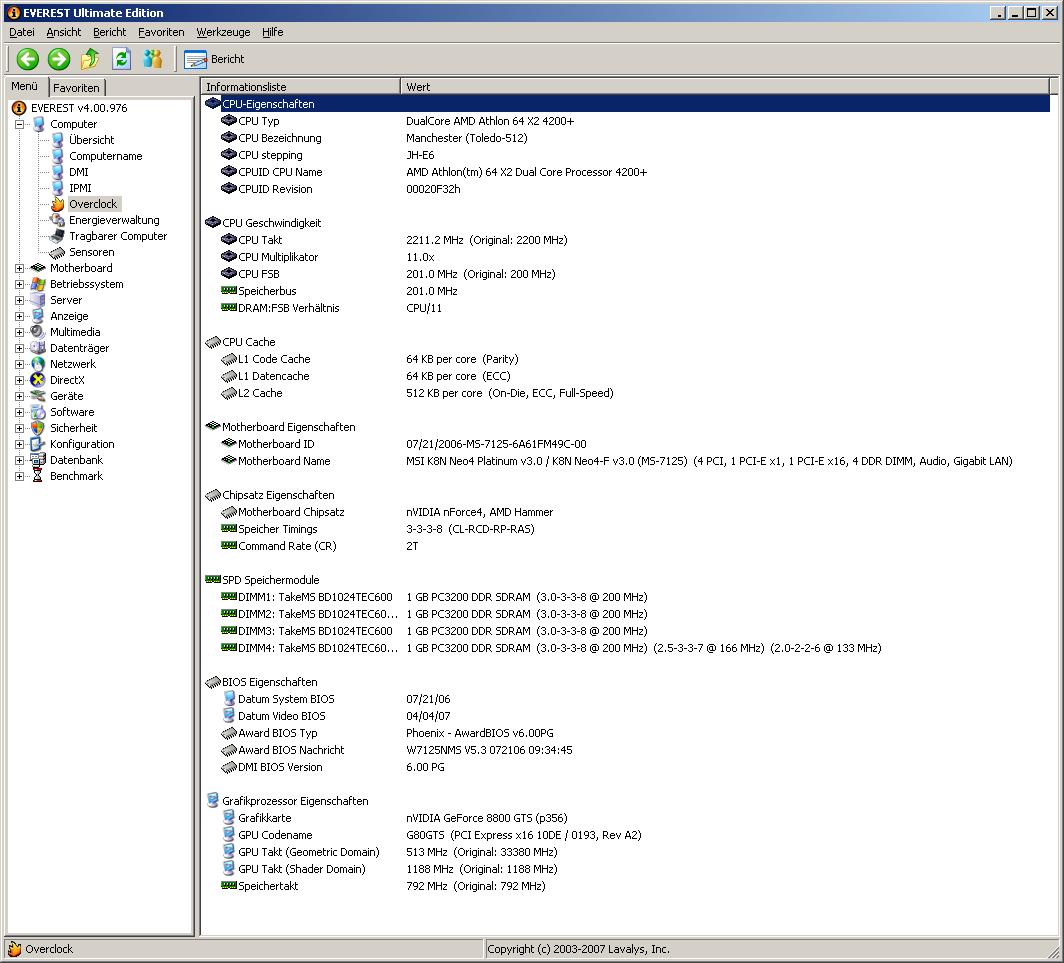The image size is (1064, 963).
Task: Open the Datei menu
Action: (x=22, y=32)
